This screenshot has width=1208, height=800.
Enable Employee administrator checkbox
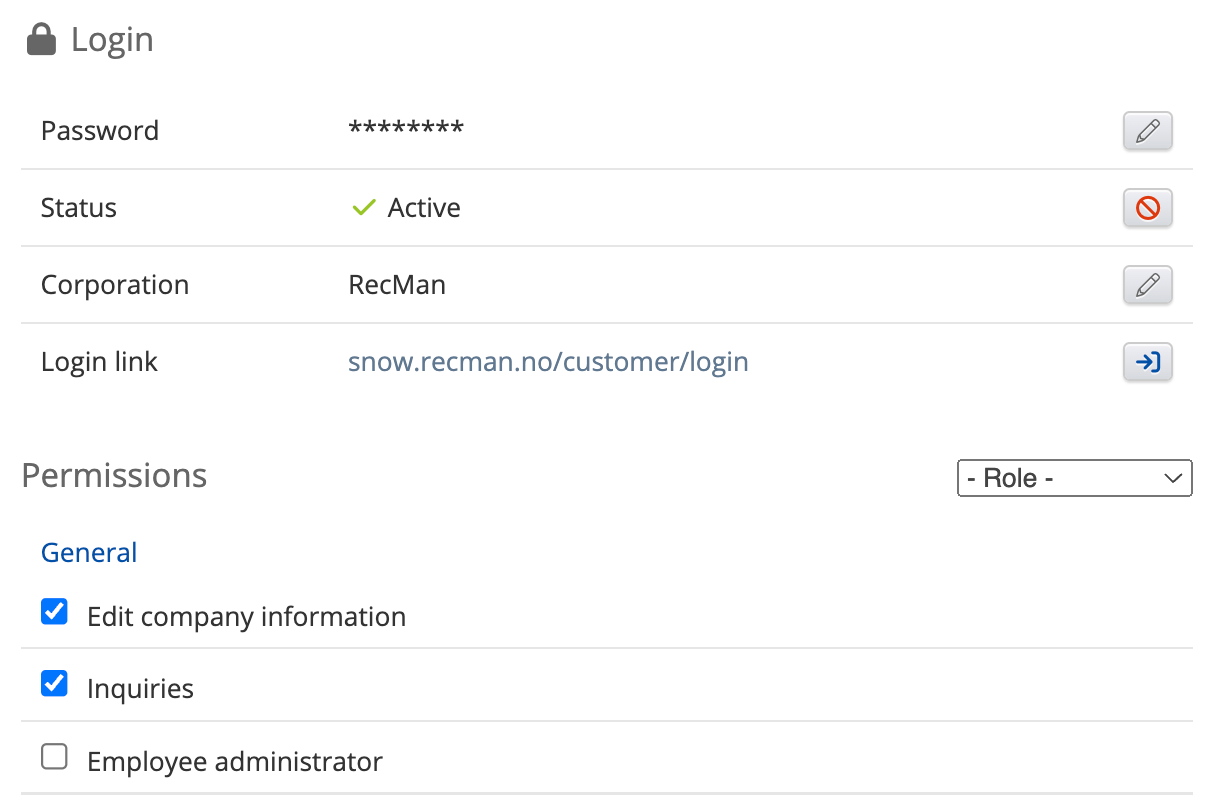(x=54, y=757)
